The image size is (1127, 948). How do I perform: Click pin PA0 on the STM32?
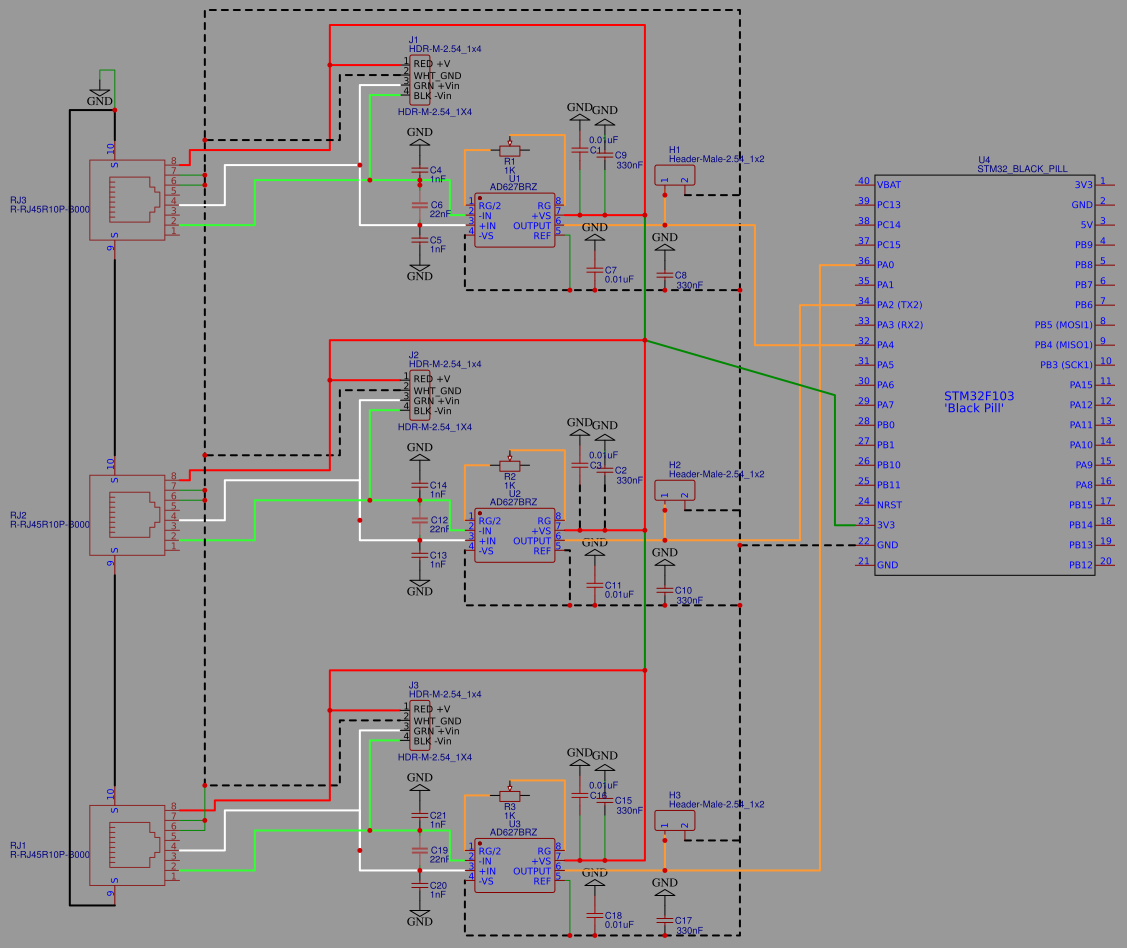point(886,265)
